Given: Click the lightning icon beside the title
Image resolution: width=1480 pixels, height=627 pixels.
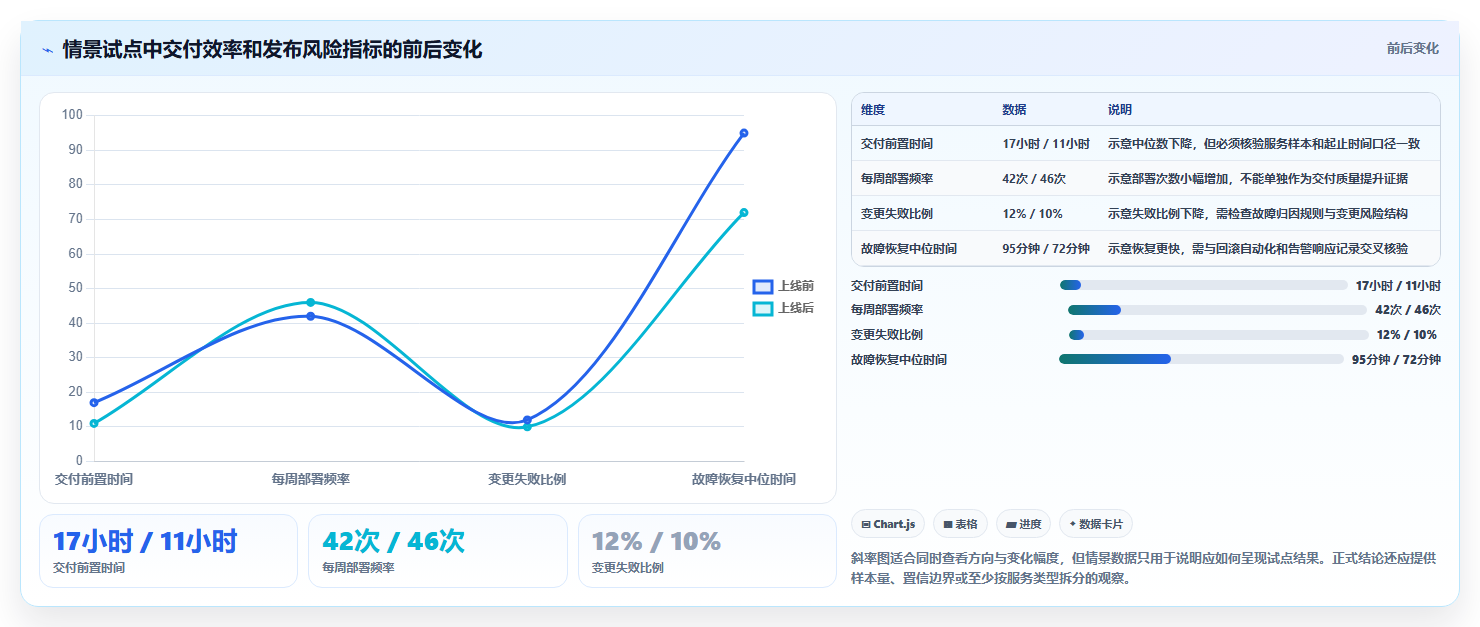Looking at the screenshot, I should (47, 49).
